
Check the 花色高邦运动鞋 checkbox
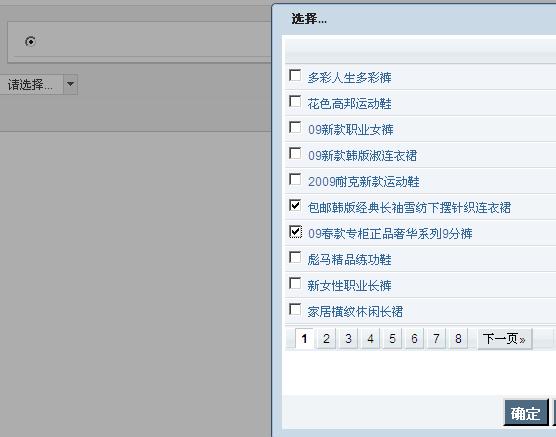click(295, 101)
